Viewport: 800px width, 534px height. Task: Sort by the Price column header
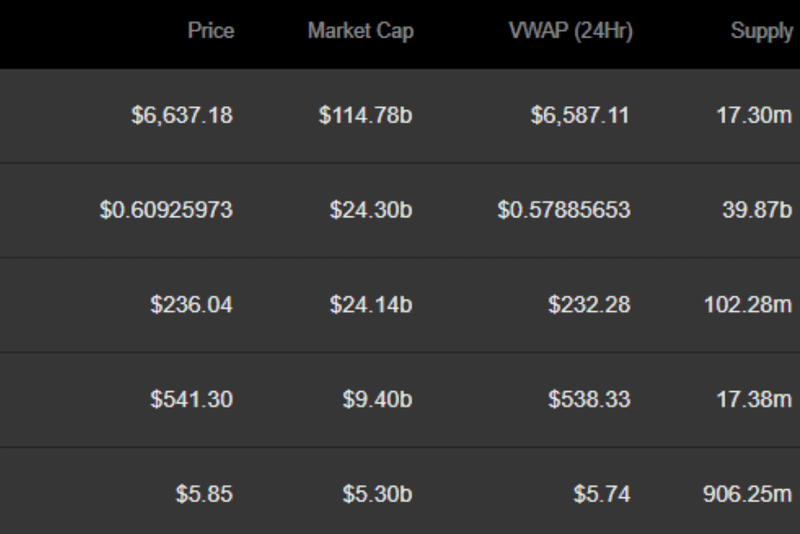pyautogui.click(x=210, y=31)
